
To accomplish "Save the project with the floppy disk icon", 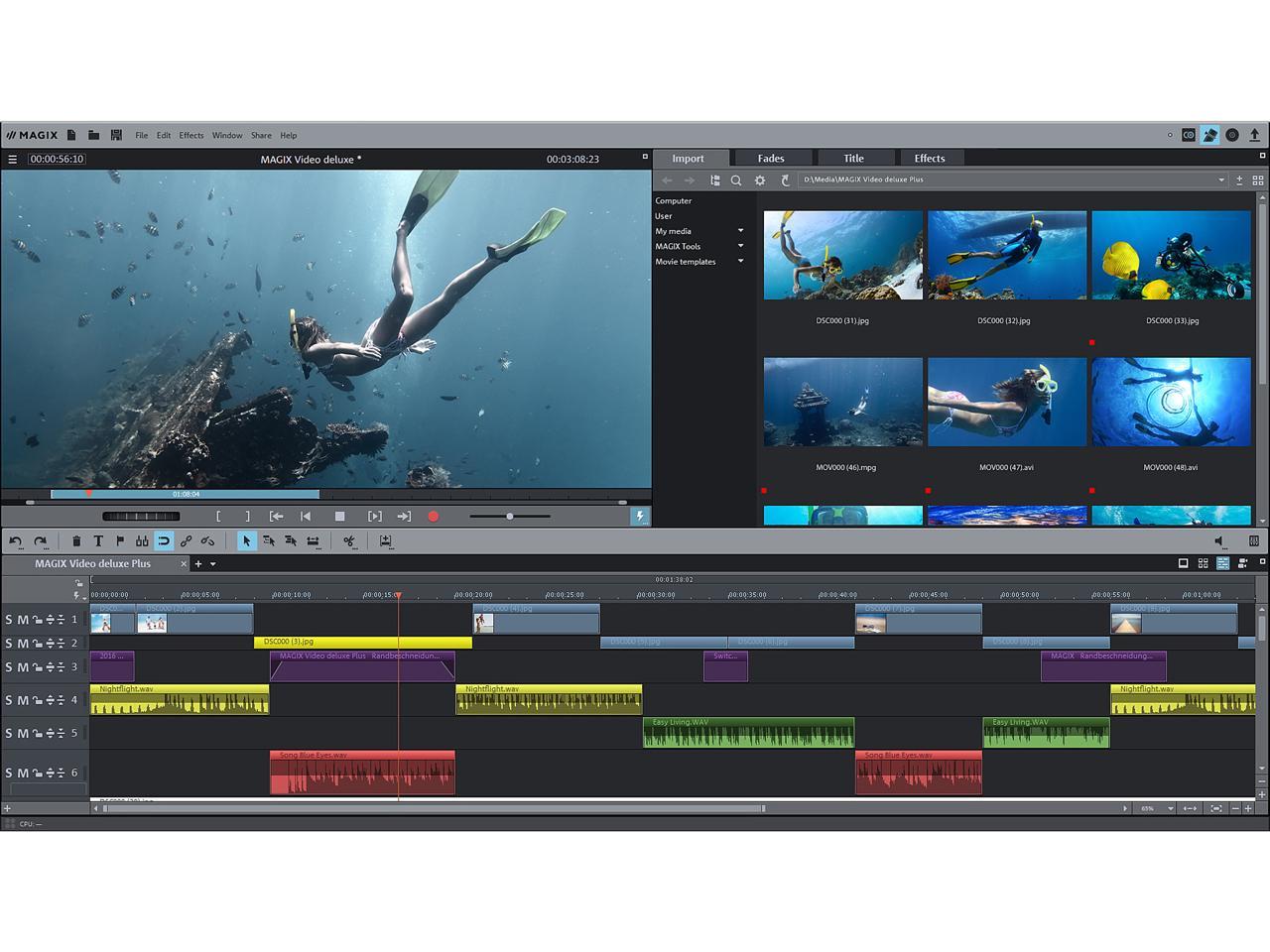I will (116, 135).
